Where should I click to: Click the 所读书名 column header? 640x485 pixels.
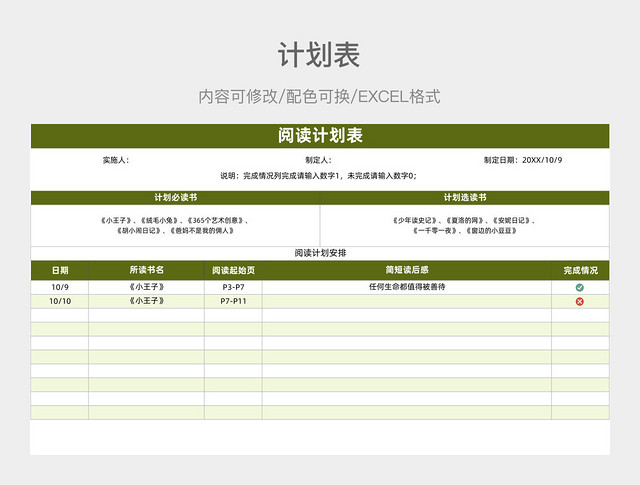click(147, 270)
